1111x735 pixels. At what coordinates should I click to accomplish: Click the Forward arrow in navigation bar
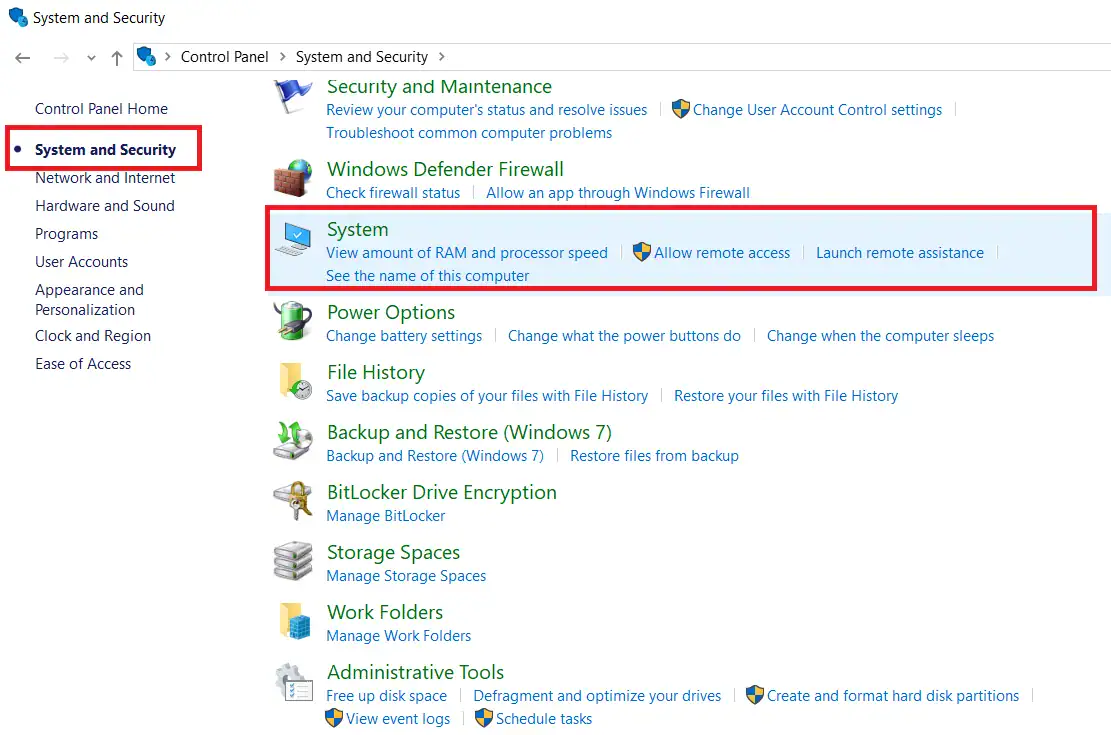point(62,58)
